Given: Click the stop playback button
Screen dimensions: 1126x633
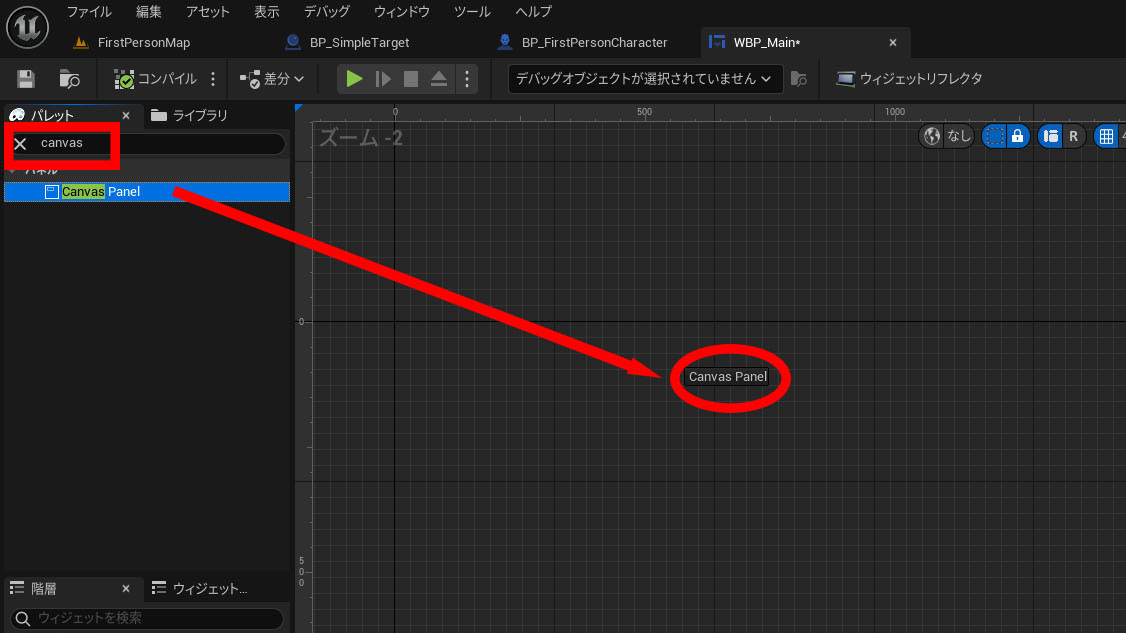Looking at the screenshot, I should tap(411, 79).
